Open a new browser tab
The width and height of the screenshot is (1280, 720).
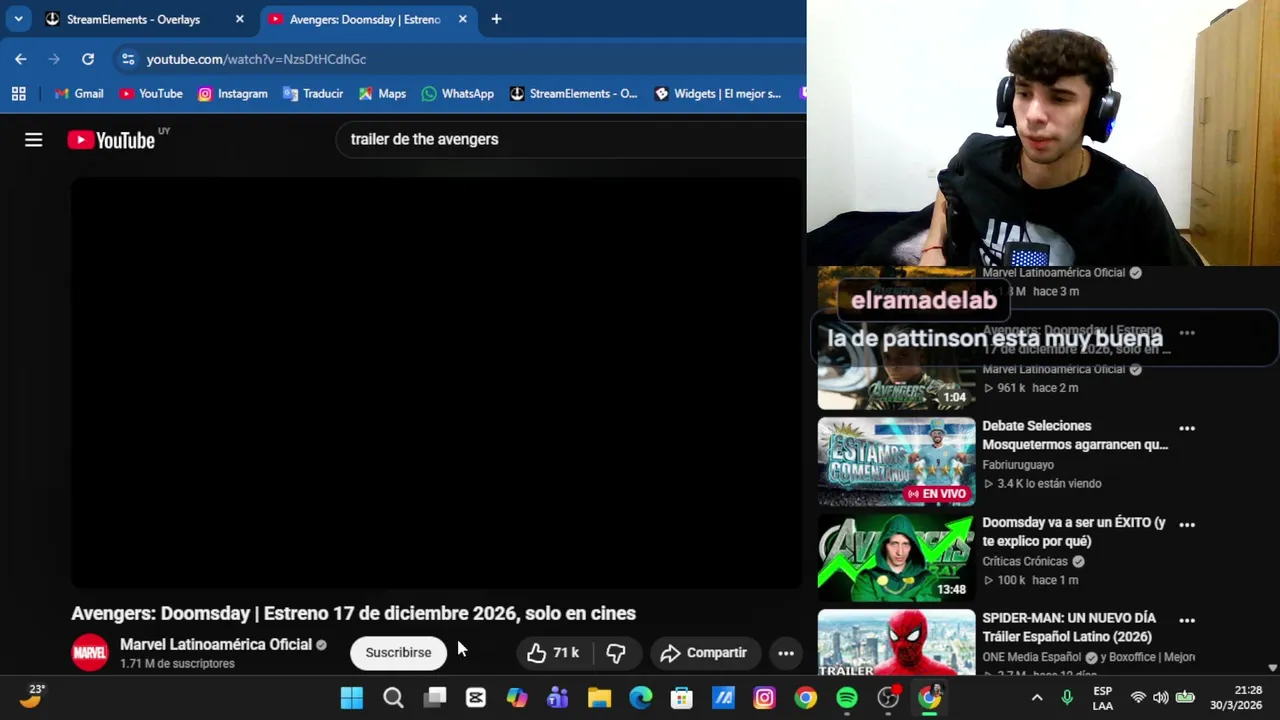pos(496,19)
